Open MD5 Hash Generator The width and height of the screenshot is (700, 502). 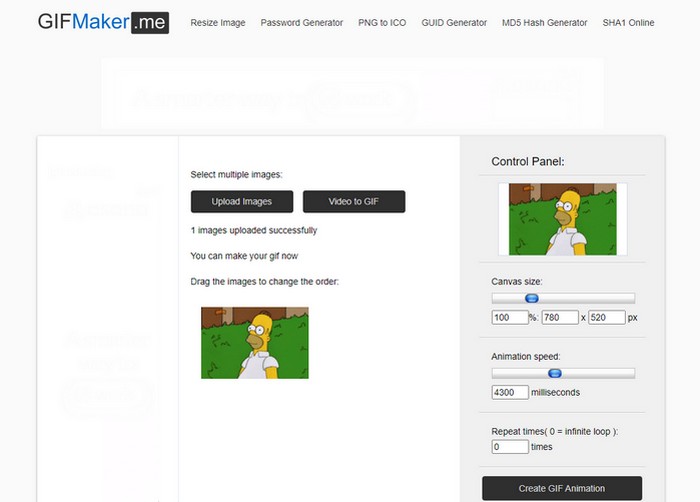tap(545, 23)
